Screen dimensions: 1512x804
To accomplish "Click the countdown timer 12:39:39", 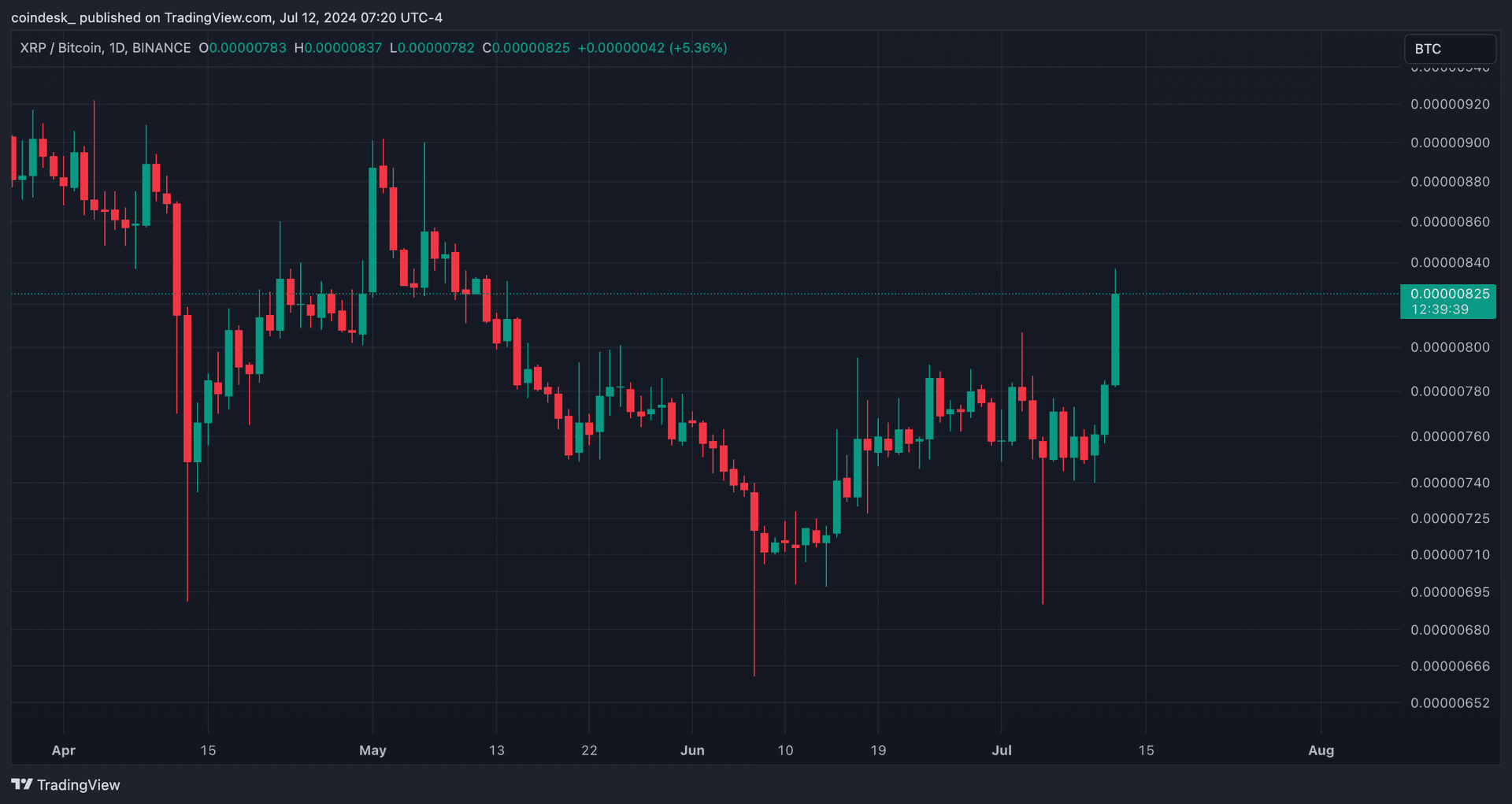I will pyautogui.click(x=1440, y=309).
